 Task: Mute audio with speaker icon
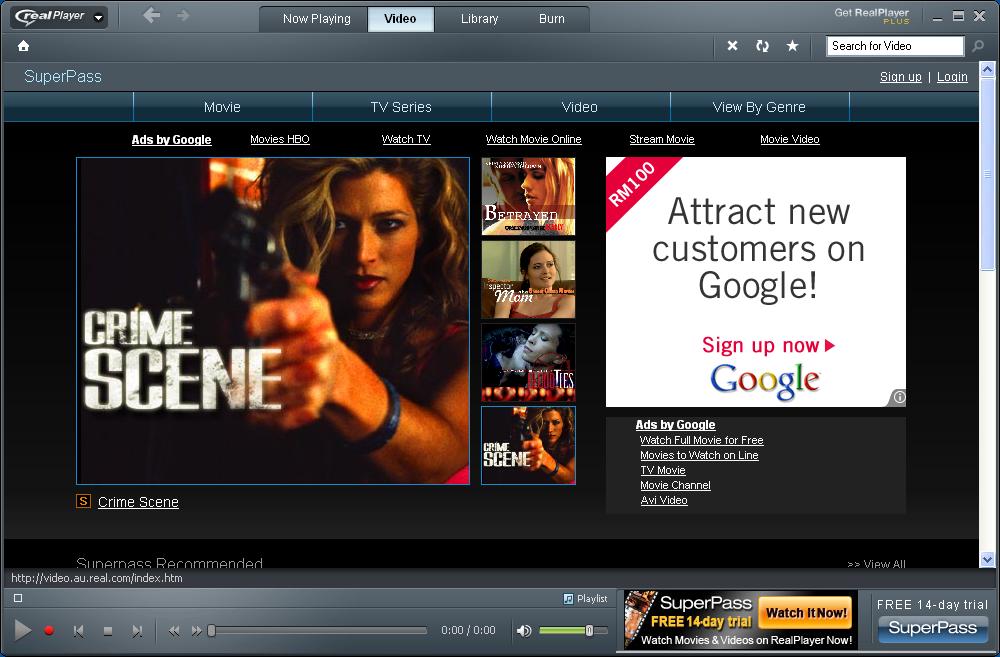524,631
